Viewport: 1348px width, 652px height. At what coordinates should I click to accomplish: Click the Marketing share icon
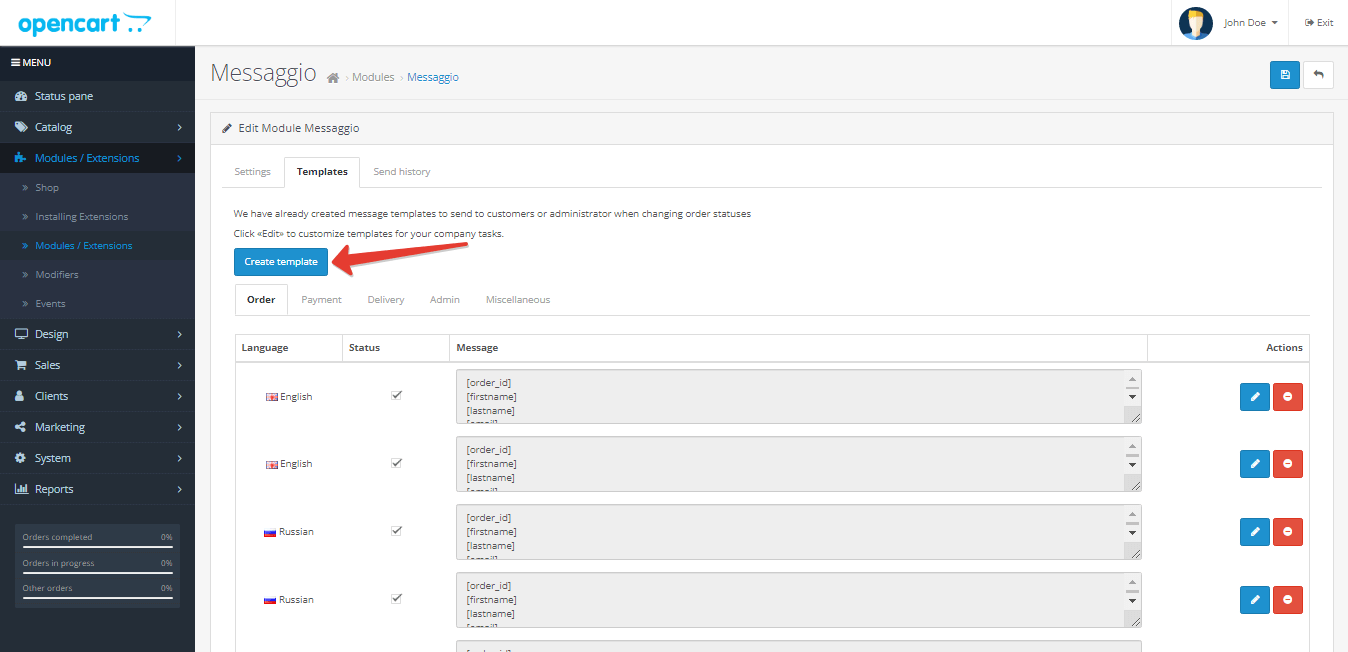pyautogui.click(x=21, y=427)
